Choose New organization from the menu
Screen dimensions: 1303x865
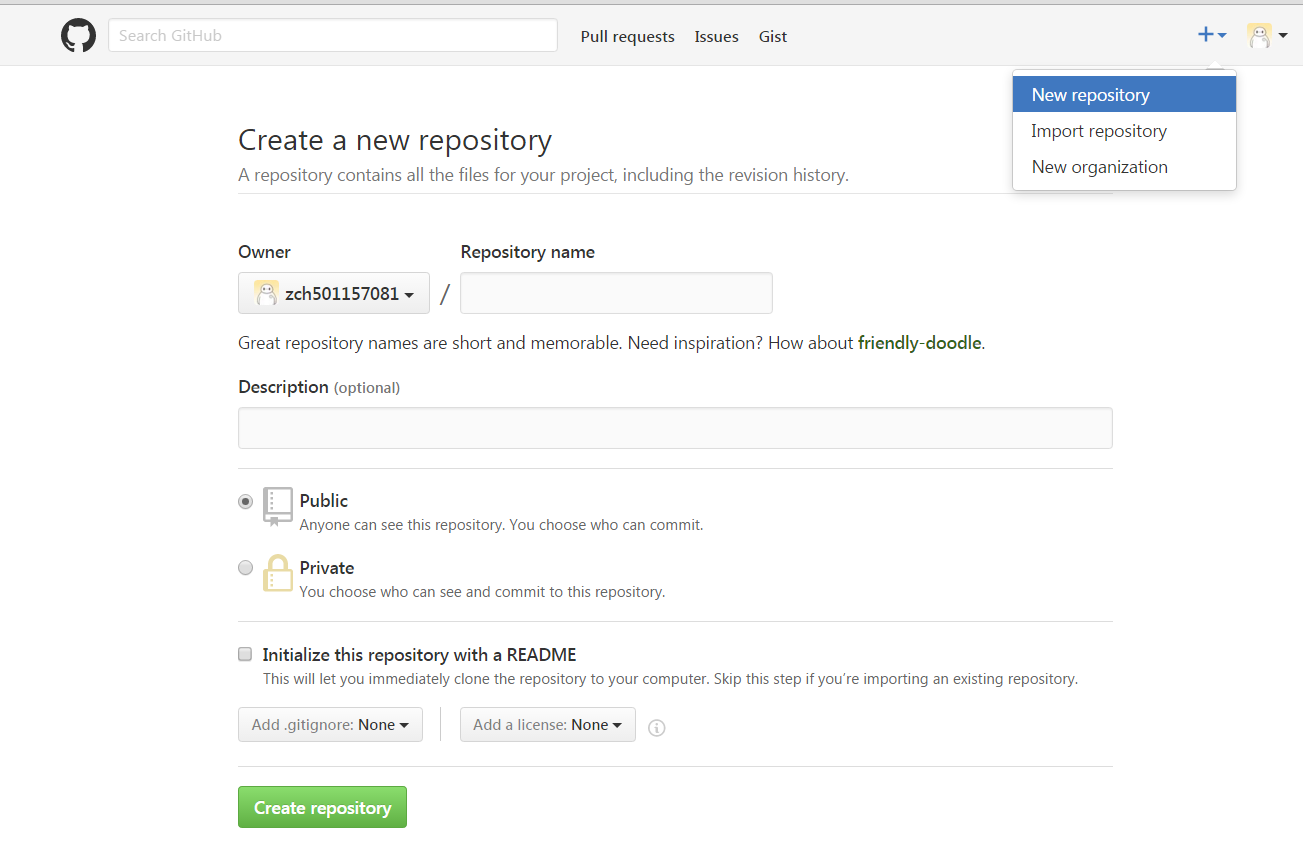1124,167
